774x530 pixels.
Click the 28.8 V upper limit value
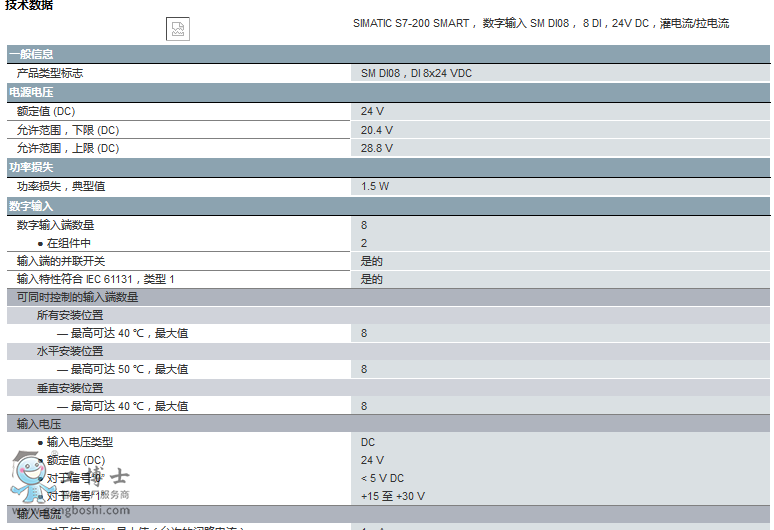pos(377,148)
